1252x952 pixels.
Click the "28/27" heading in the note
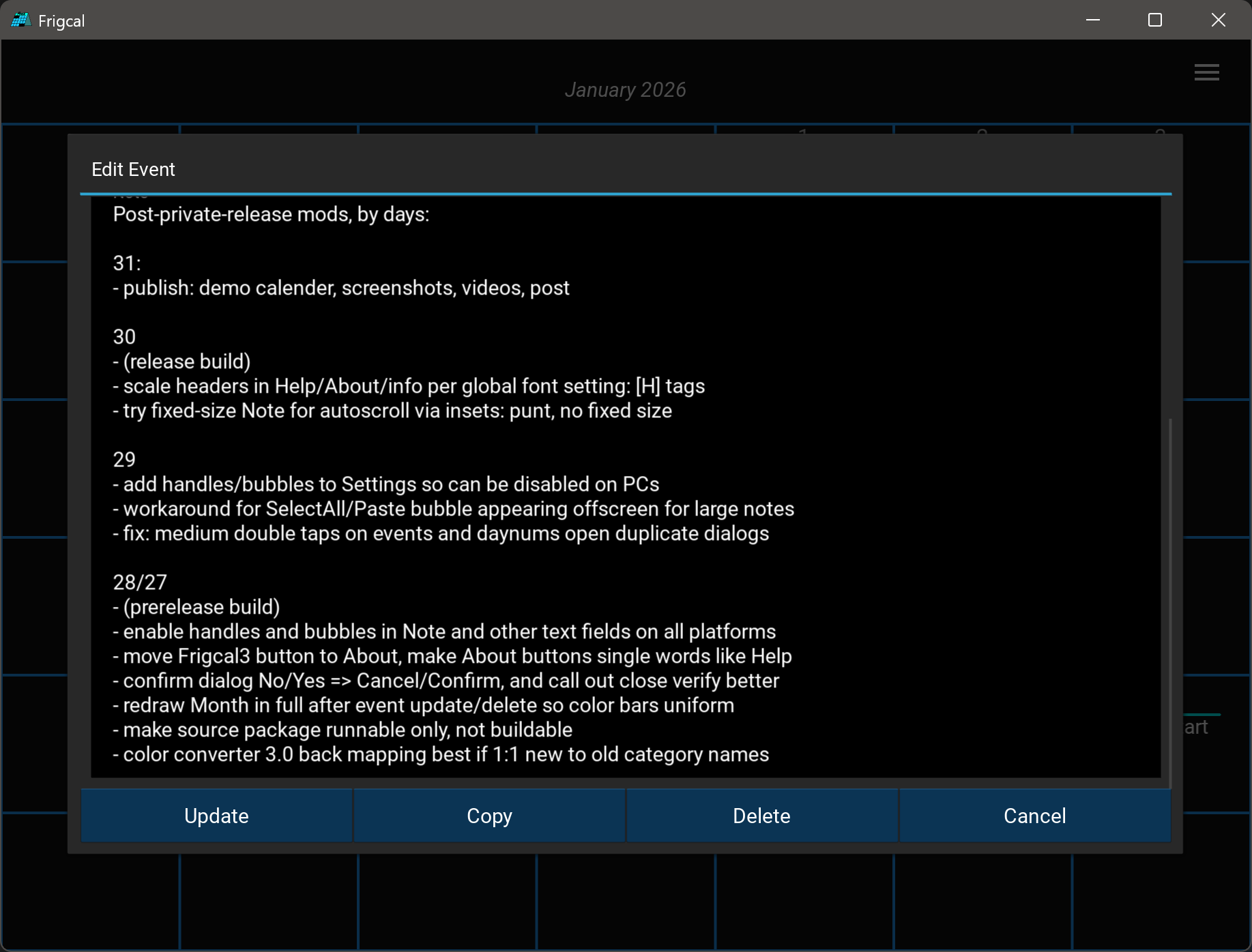click(140, 582)
